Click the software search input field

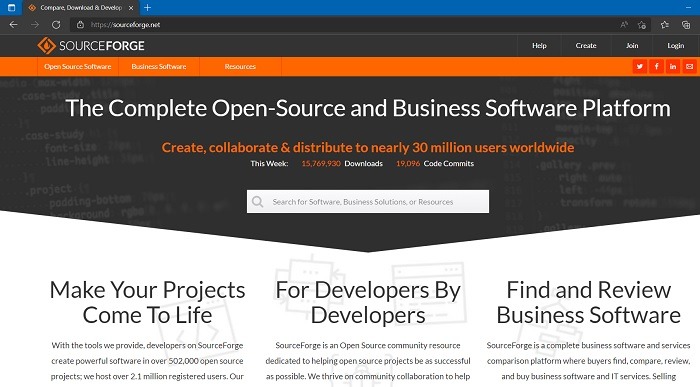pyautogui.click(x=368, y=202)
